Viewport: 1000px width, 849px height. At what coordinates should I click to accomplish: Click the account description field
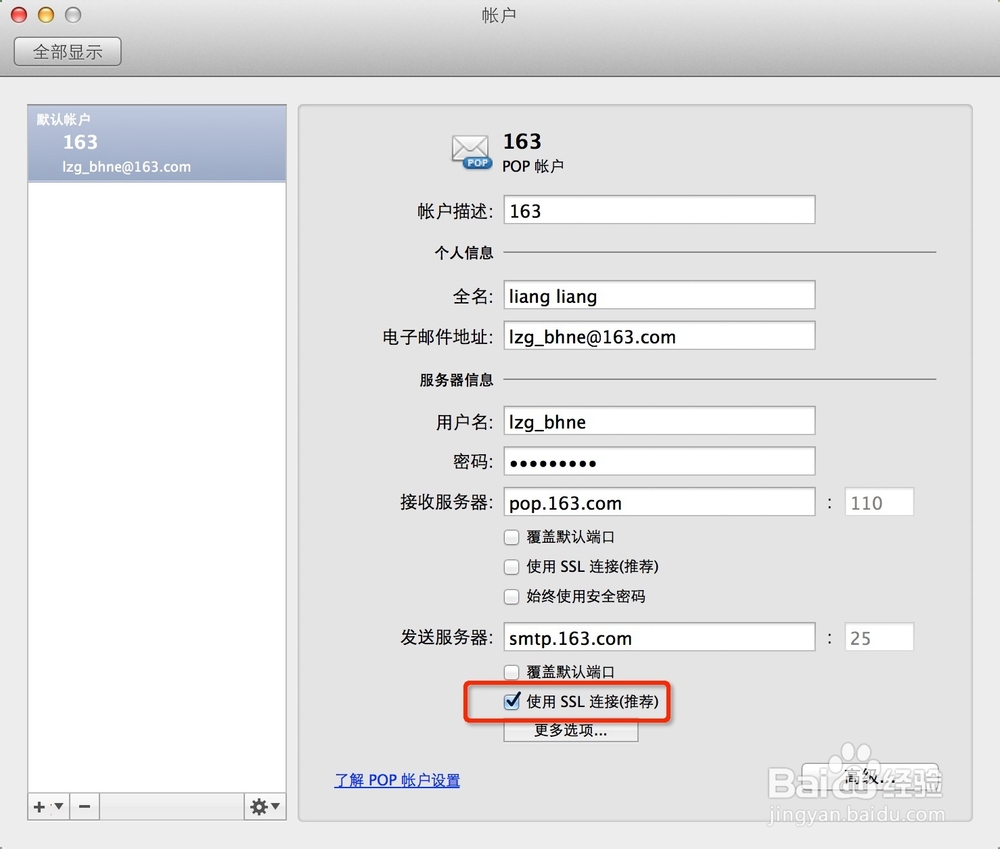(x=659, y=210)
